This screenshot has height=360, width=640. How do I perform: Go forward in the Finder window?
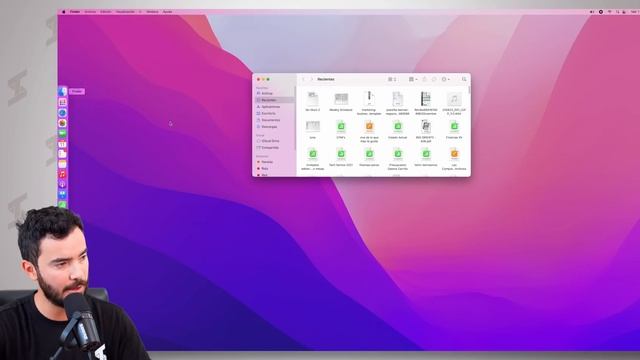pos(312,79)
